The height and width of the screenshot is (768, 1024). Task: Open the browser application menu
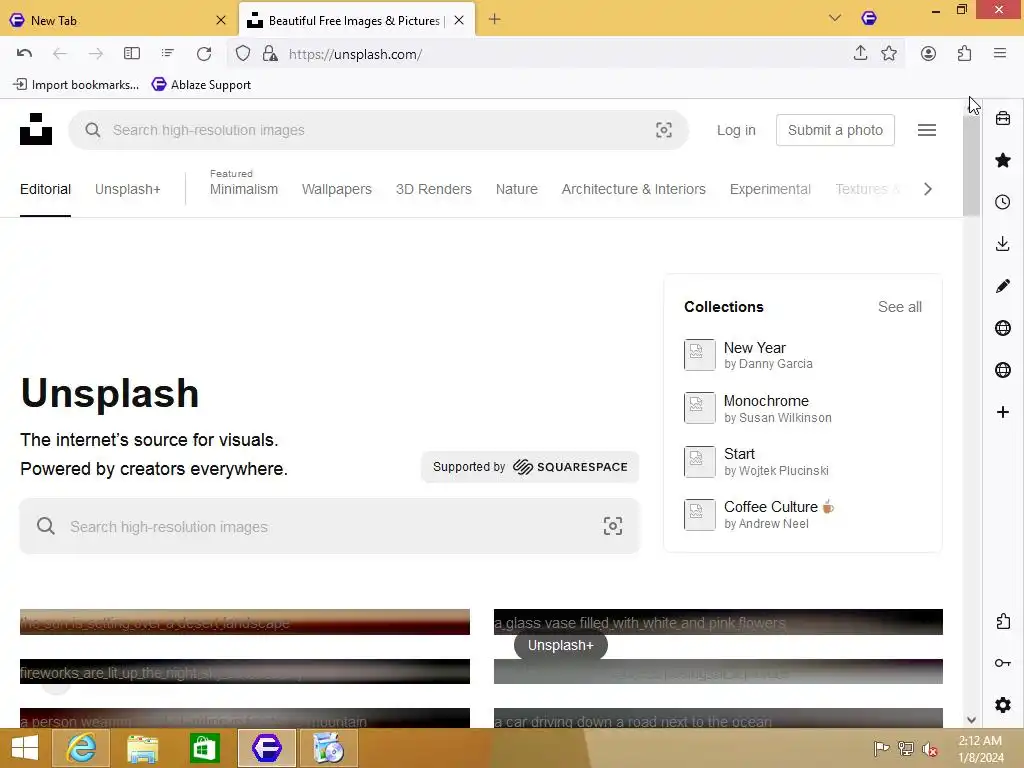click(1000, 54)
